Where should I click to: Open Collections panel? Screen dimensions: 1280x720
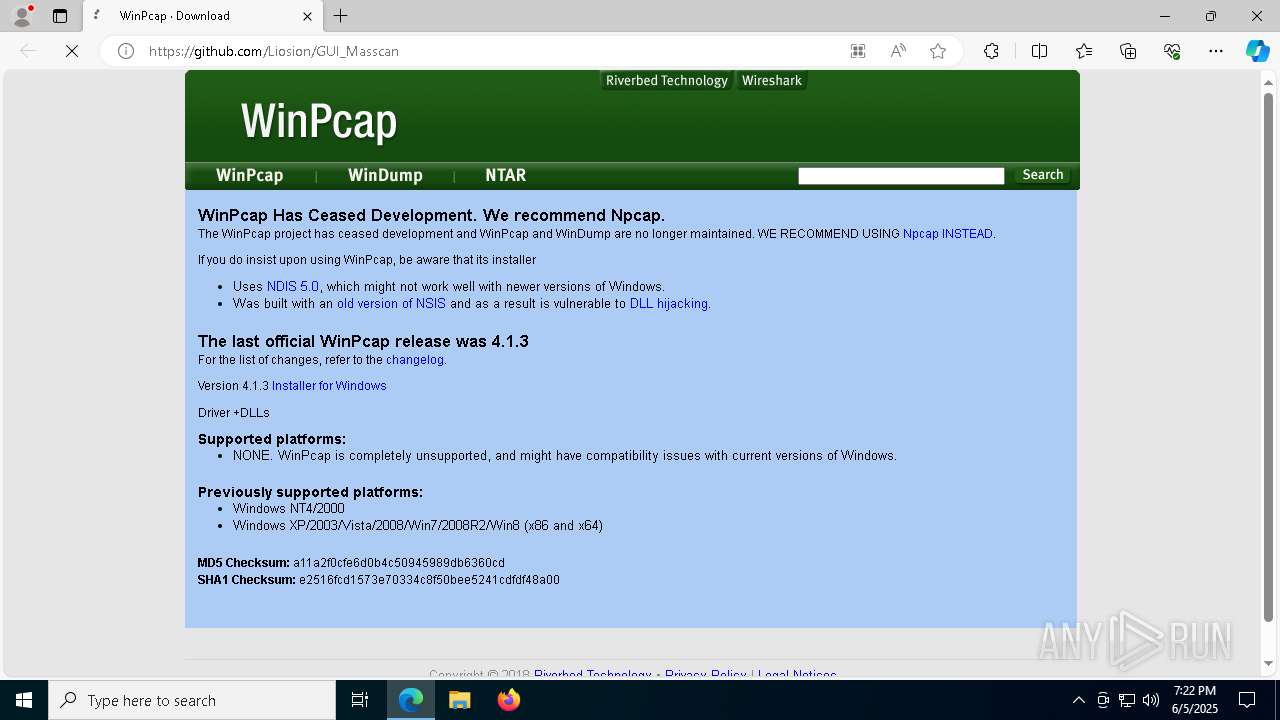coord(1128,51)
